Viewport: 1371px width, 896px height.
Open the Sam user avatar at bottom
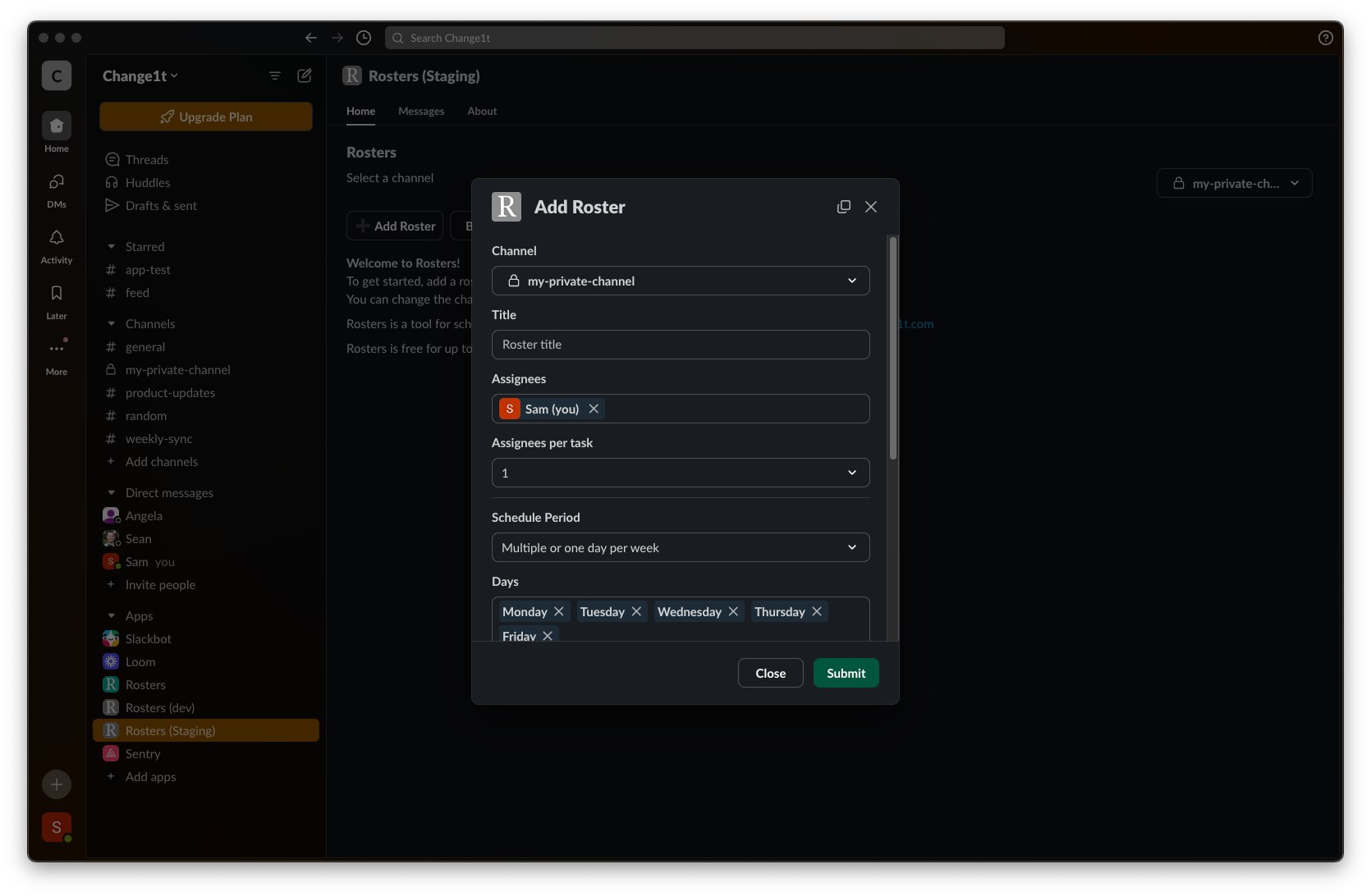click(57, 827)
